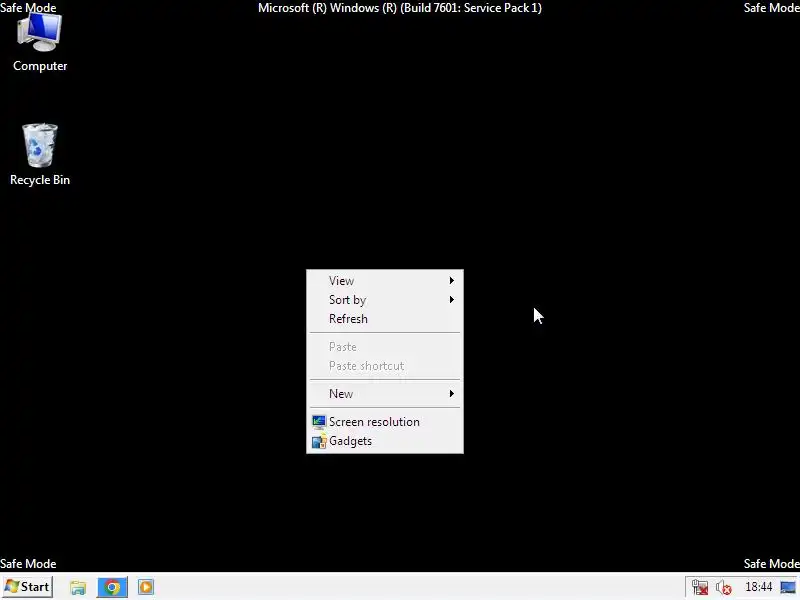The height and width of the screenshot is (600, 800).
Task: Expand the View submenu in context menu
Action: tap(385, 281)
